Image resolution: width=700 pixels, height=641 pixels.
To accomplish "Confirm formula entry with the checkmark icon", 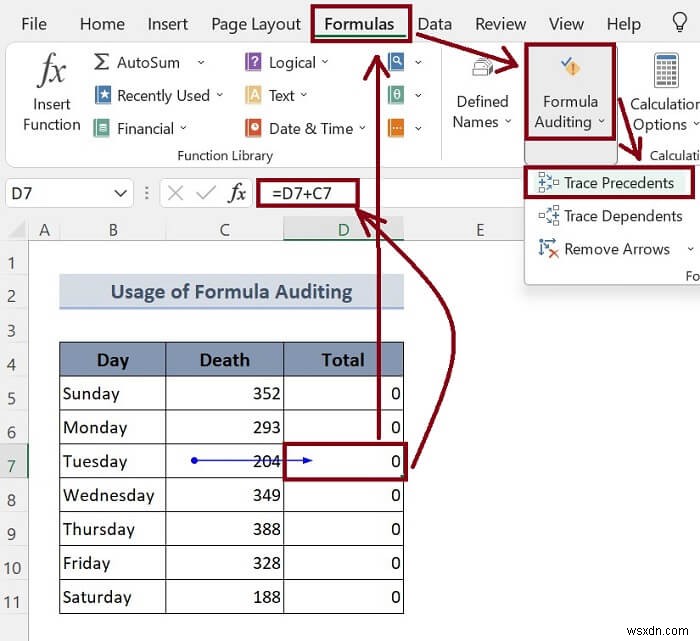I will (x=206, y=193).
